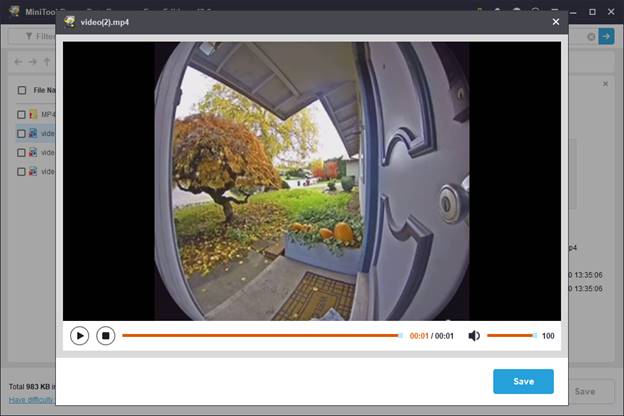Viewport: 624px width, 416px height.
Task: Click the video progress seek bar
Action: coord(262,336)
